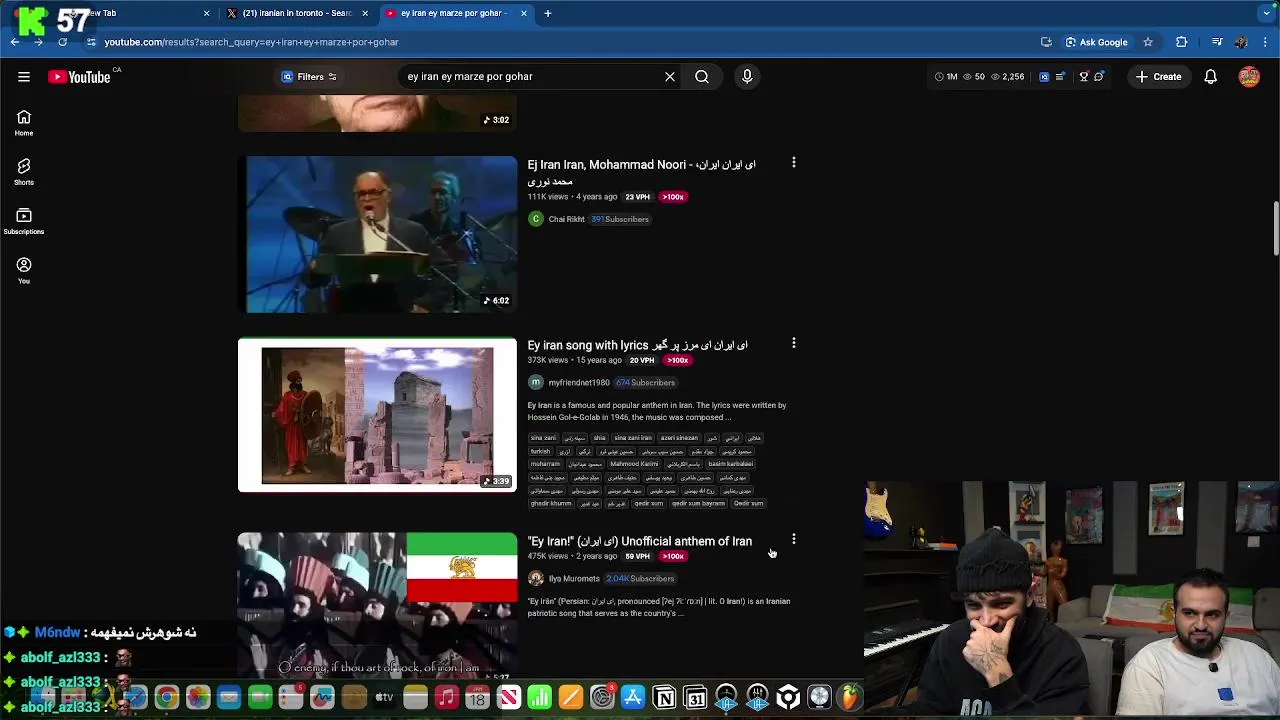The width and height of the screenshot is (1280, 720).
Task: Expand the tab search chevron at top right
Action: 1266,13
